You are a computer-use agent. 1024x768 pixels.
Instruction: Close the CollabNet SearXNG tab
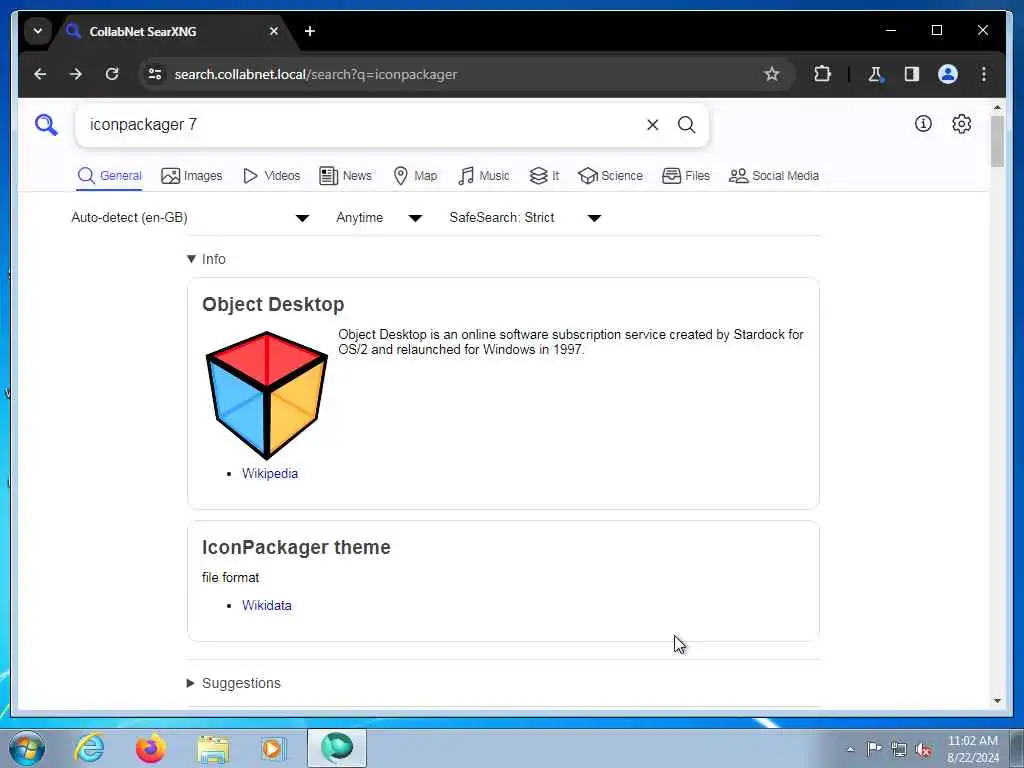pyautogui.click(x=274, y=31)
